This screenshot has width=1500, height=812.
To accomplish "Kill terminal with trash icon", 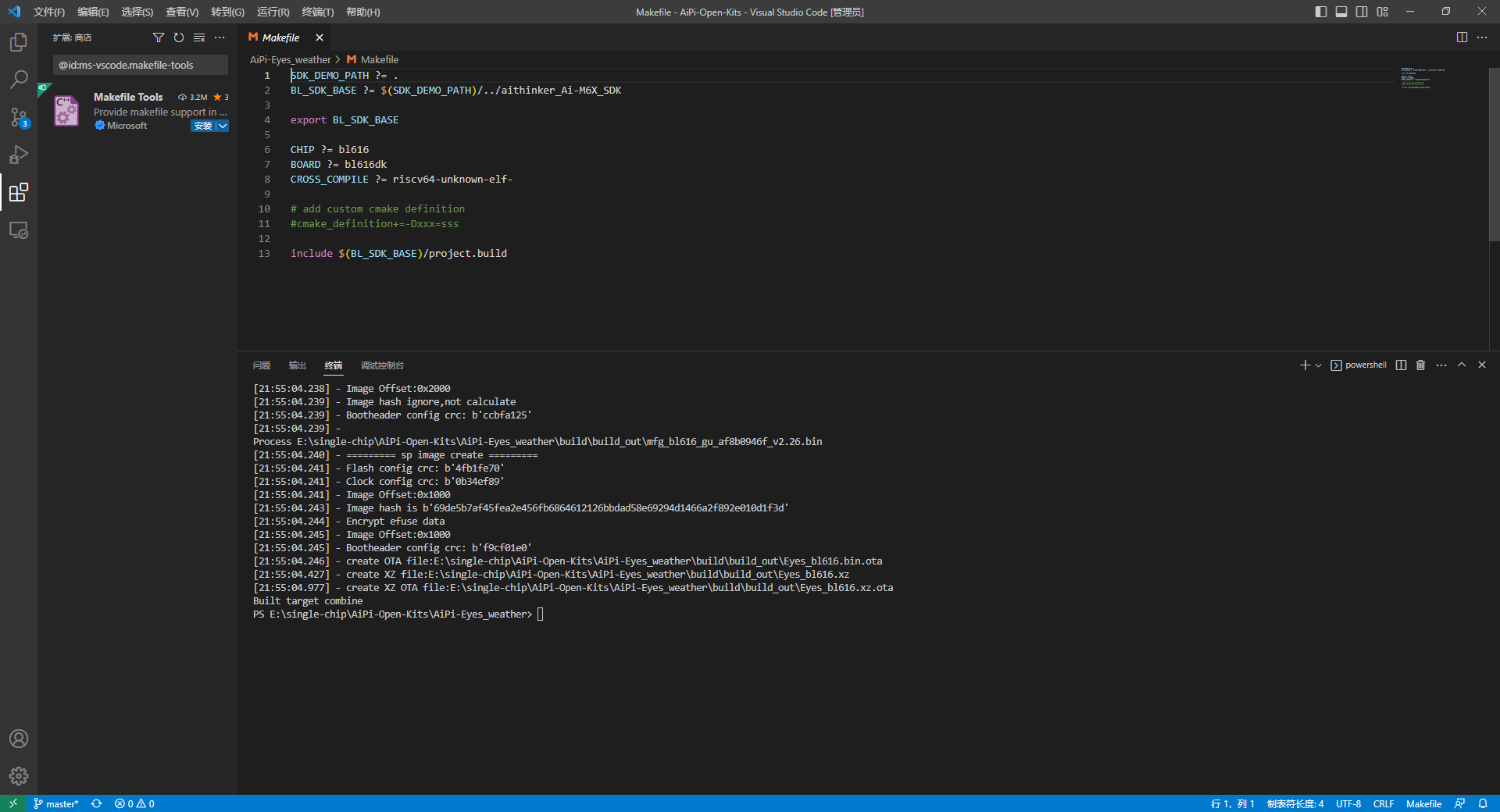I will tap(1421, 365).
